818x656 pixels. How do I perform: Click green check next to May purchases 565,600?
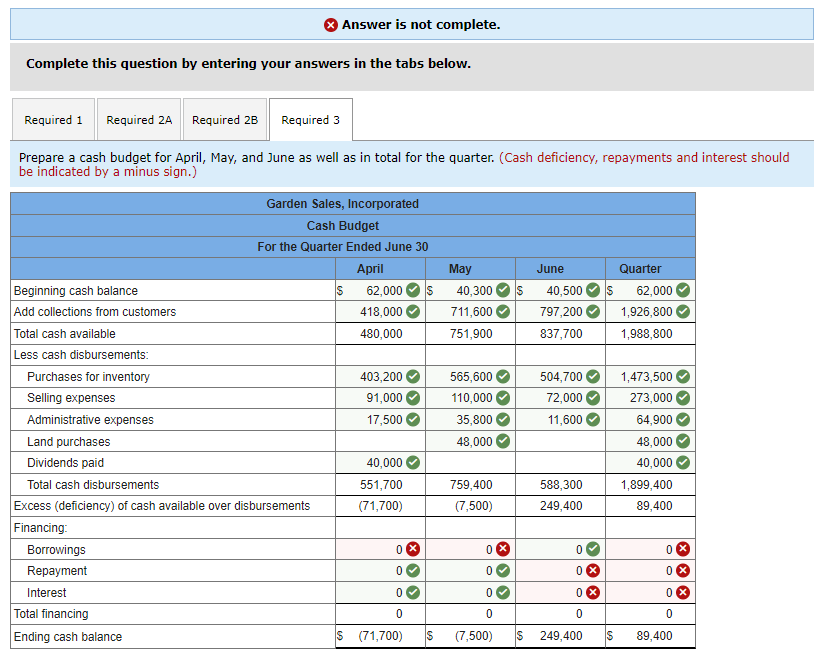503,376
